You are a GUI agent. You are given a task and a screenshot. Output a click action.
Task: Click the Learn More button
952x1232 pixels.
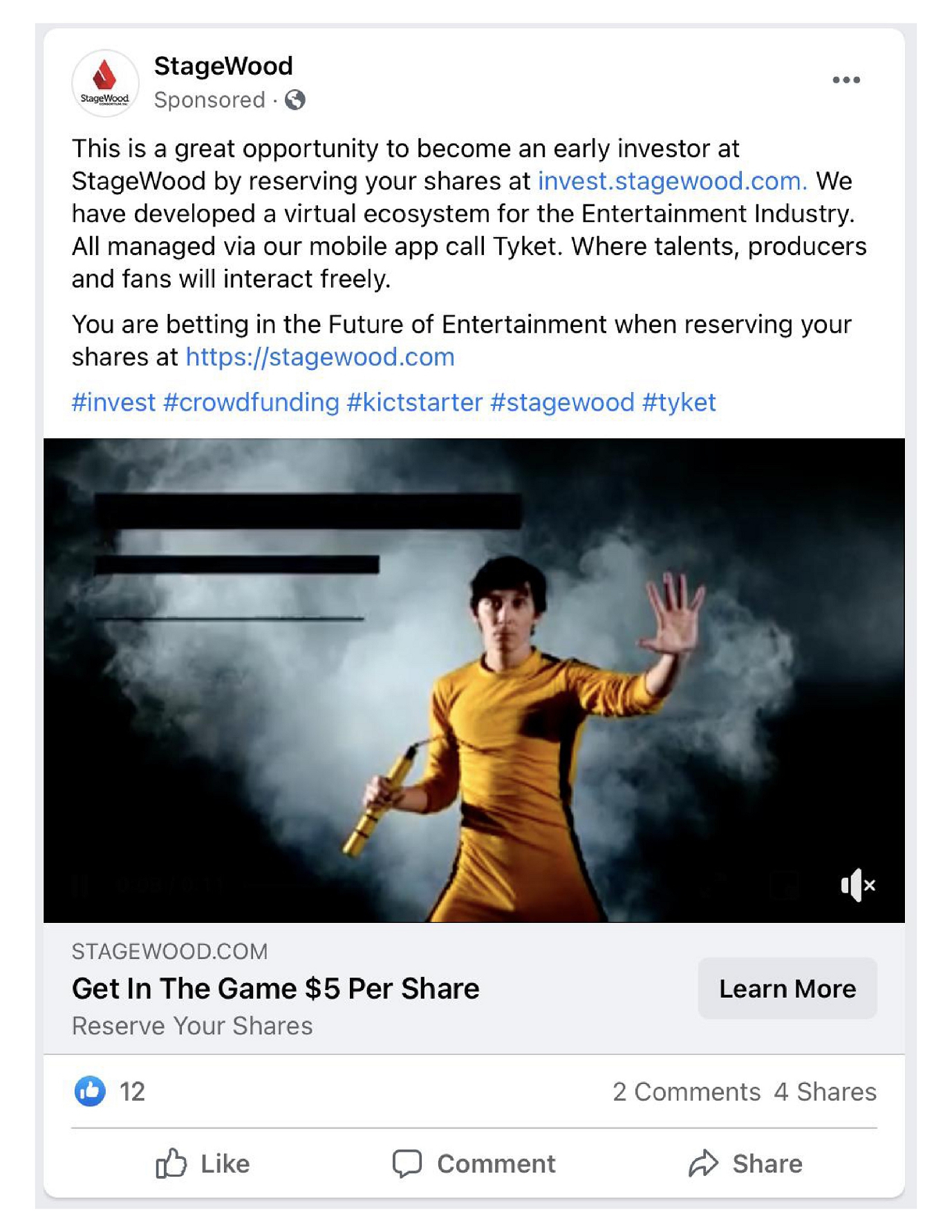pos(787,989)
